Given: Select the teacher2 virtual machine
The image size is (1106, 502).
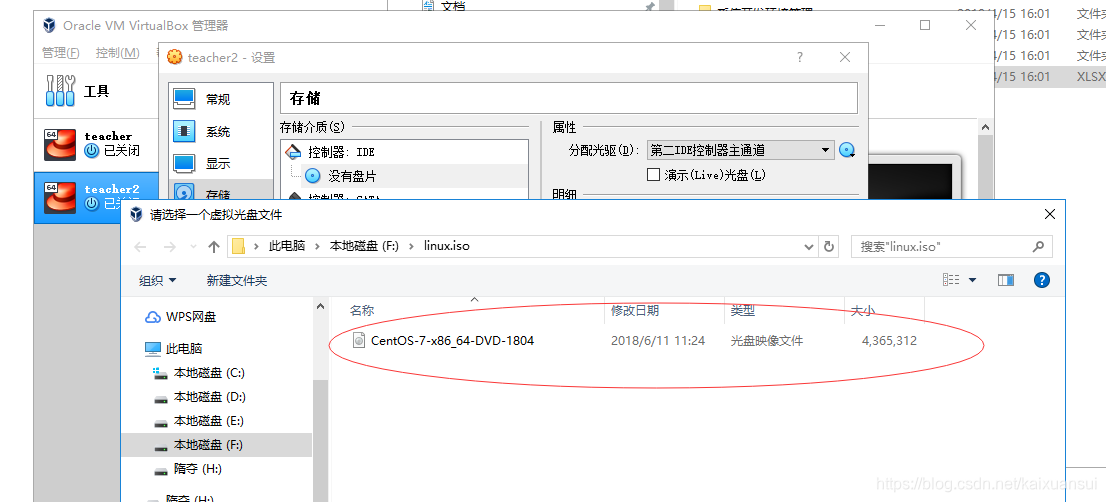Looking at the screenshot, I should pos(97,197).
